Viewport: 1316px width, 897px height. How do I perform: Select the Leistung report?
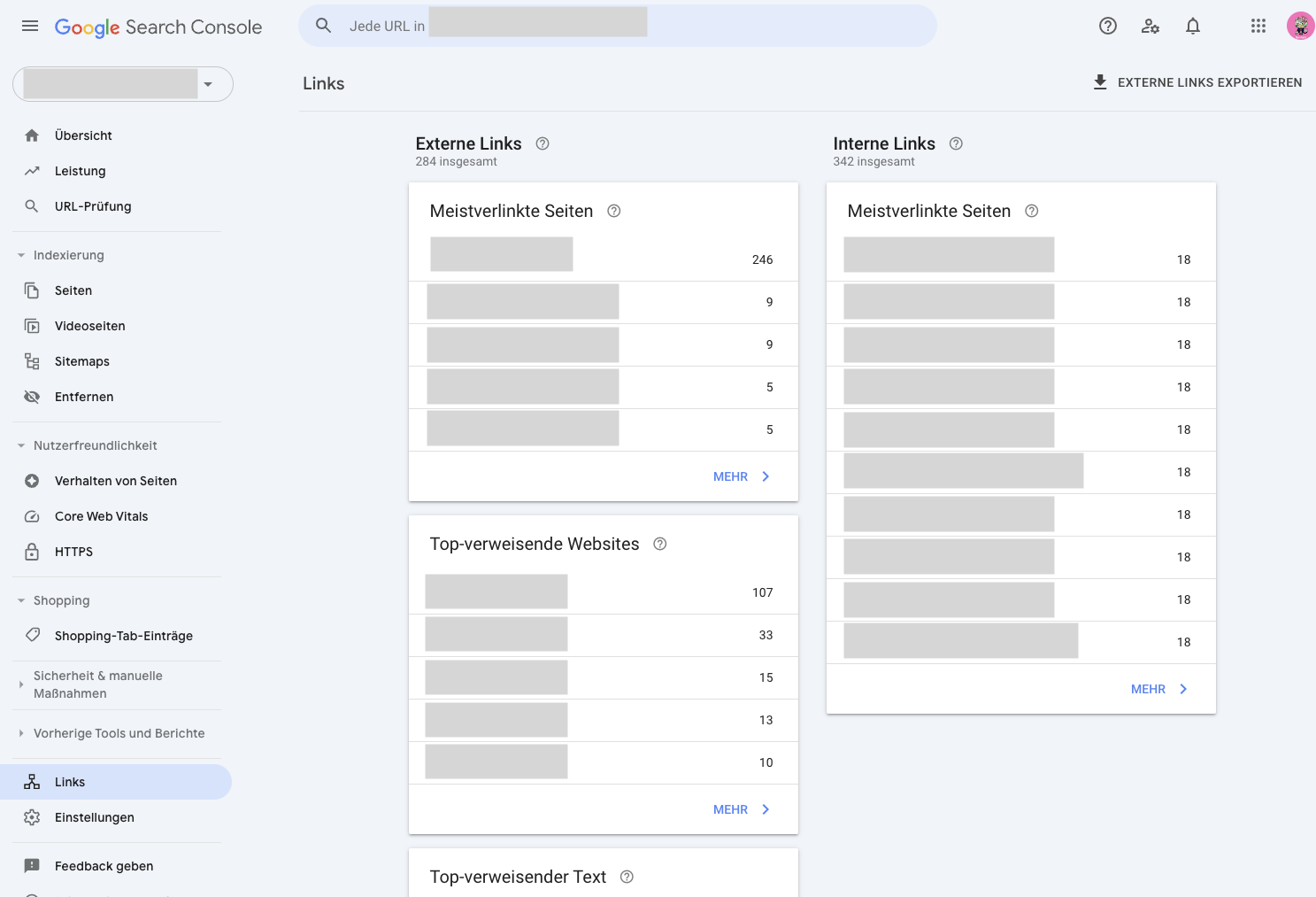click(80, 170)
